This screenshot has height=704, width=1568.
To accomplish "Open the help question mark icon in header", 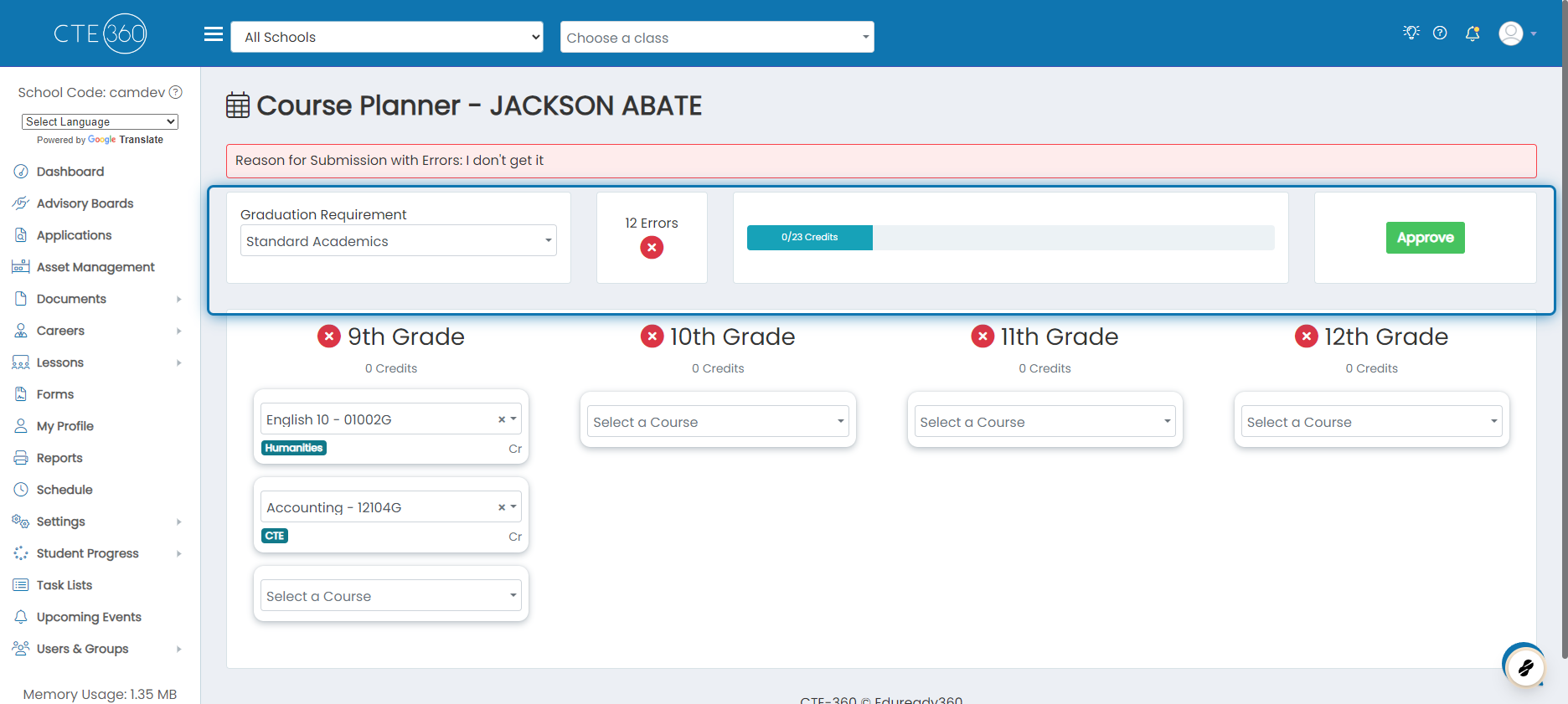I will click(x=1440, y=33).
